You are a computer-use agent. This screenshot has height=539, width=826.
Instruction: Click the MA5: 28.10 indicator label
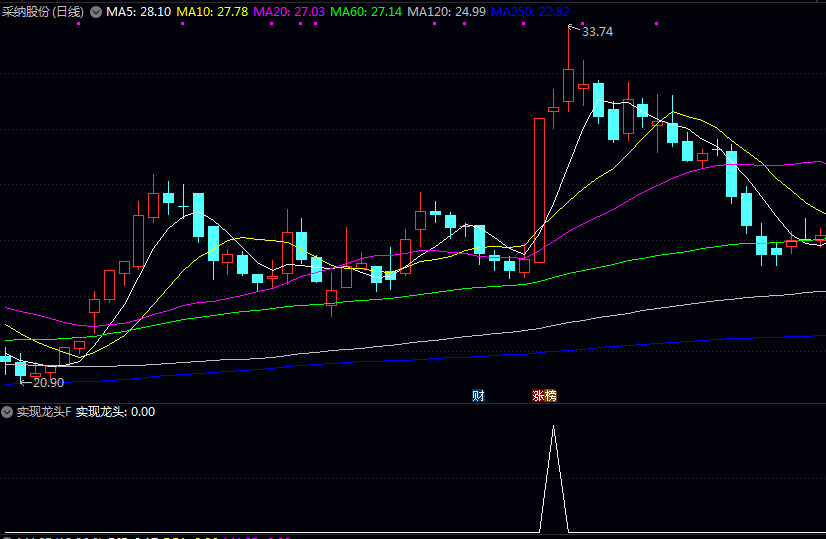point(138,12)
